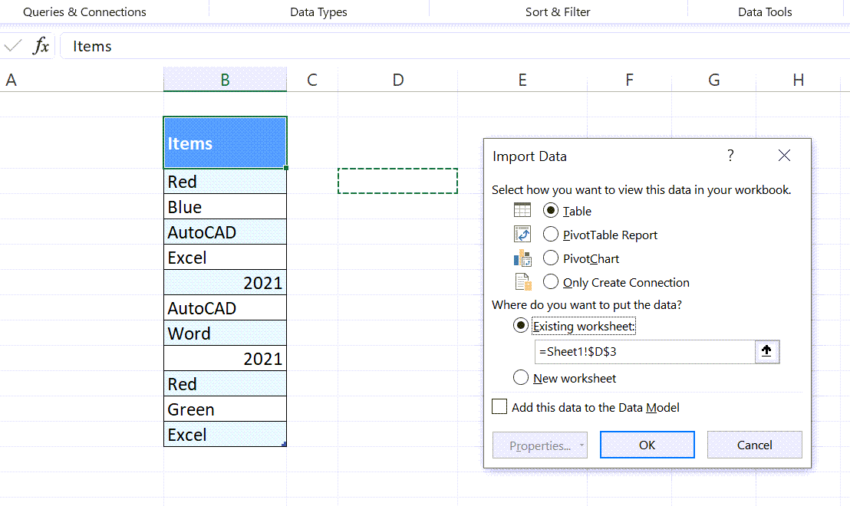This screenshot has height=506, width=850.
Task: Open Import Data dialog help question mark
Action: point(730,156)
